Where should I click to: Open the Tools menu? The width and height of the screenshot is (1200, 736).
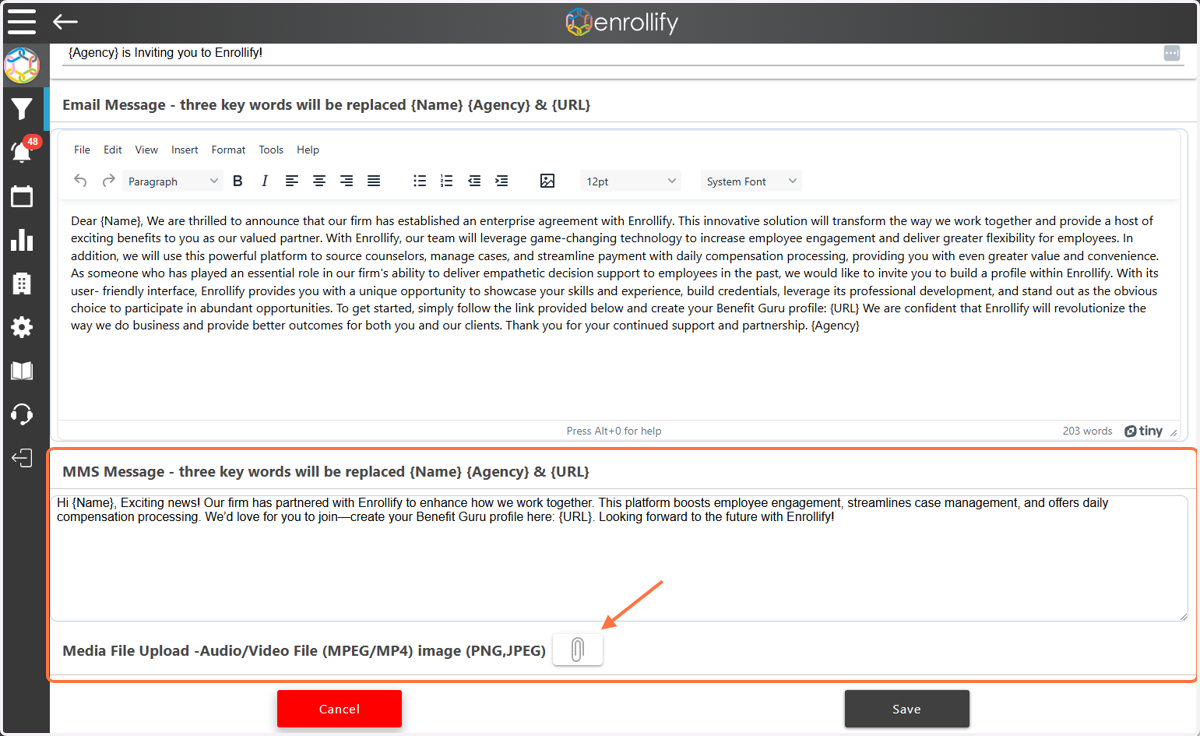tap(271, 150)
